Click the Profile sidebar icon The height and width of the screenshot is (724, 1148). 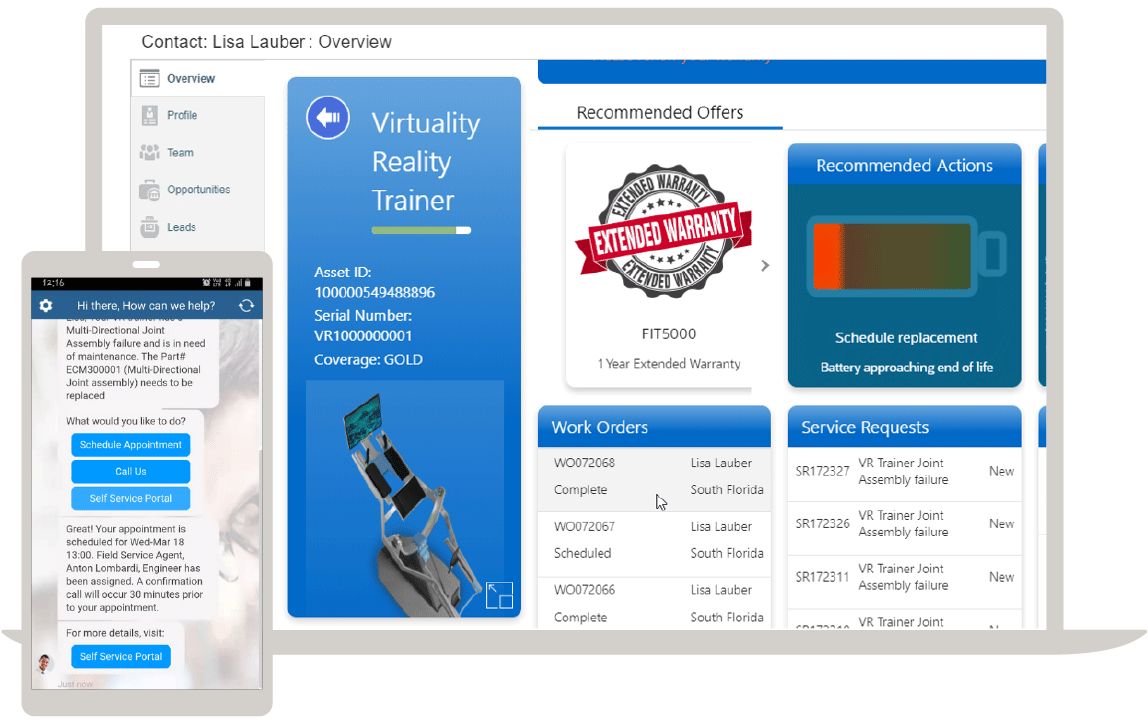150,115
